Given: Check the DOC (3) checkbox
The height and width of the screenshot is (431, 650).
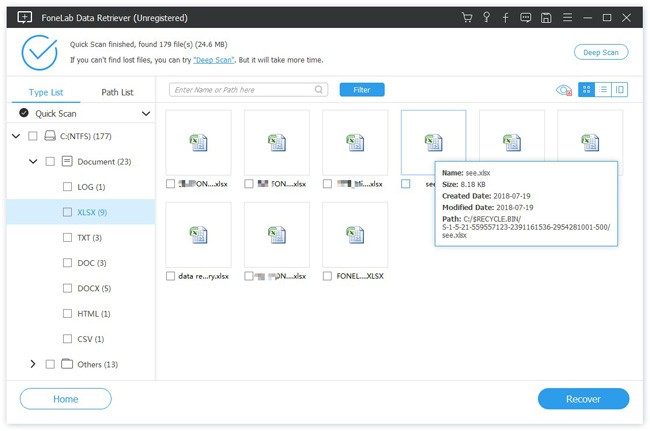Looking at the screenshot, I should pyautogui.click(x=67, y=262).
